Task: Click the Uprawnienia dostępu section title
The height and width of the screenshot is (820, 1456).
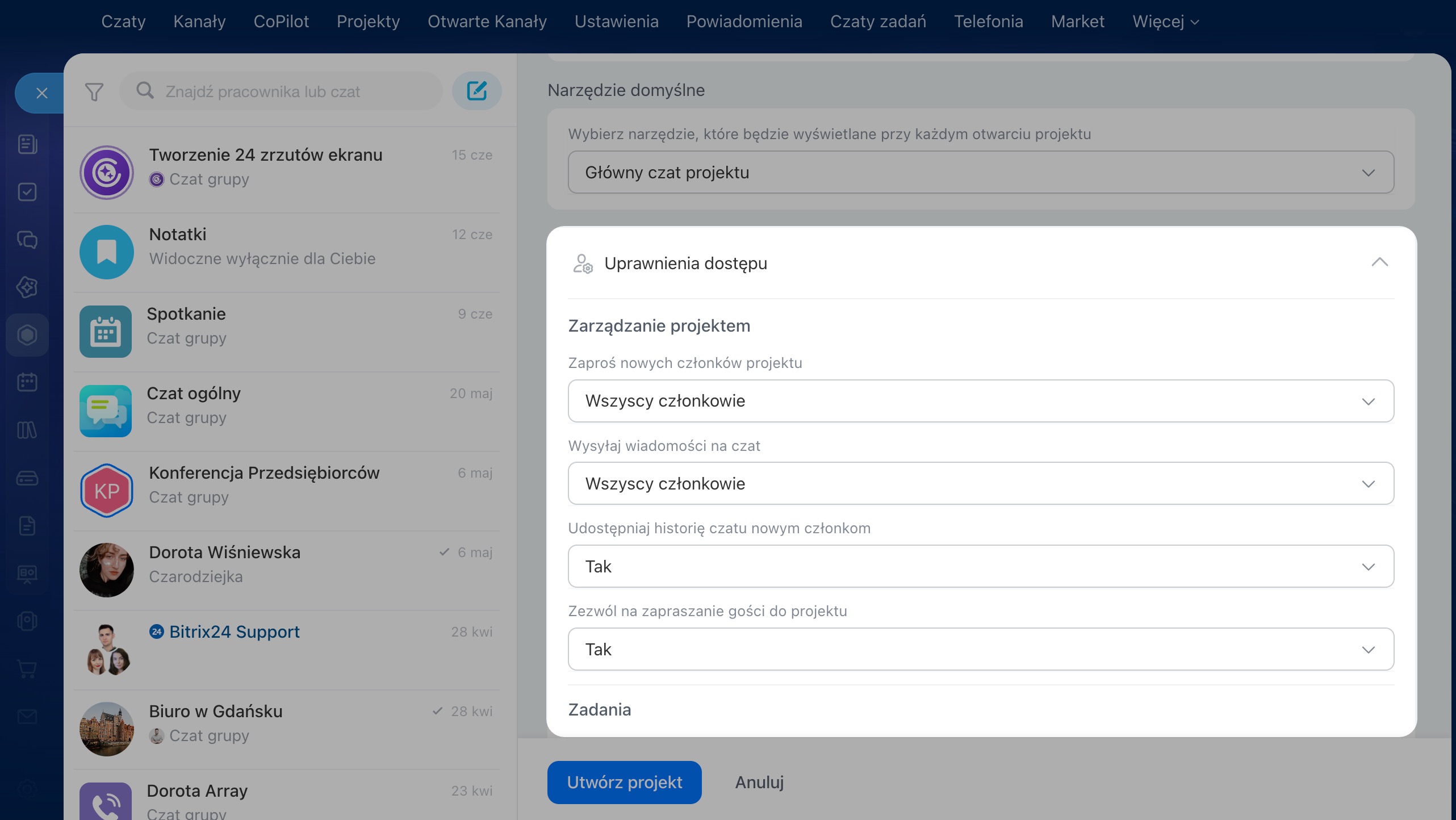Action: pyautogui.click(x=685, y=263)
